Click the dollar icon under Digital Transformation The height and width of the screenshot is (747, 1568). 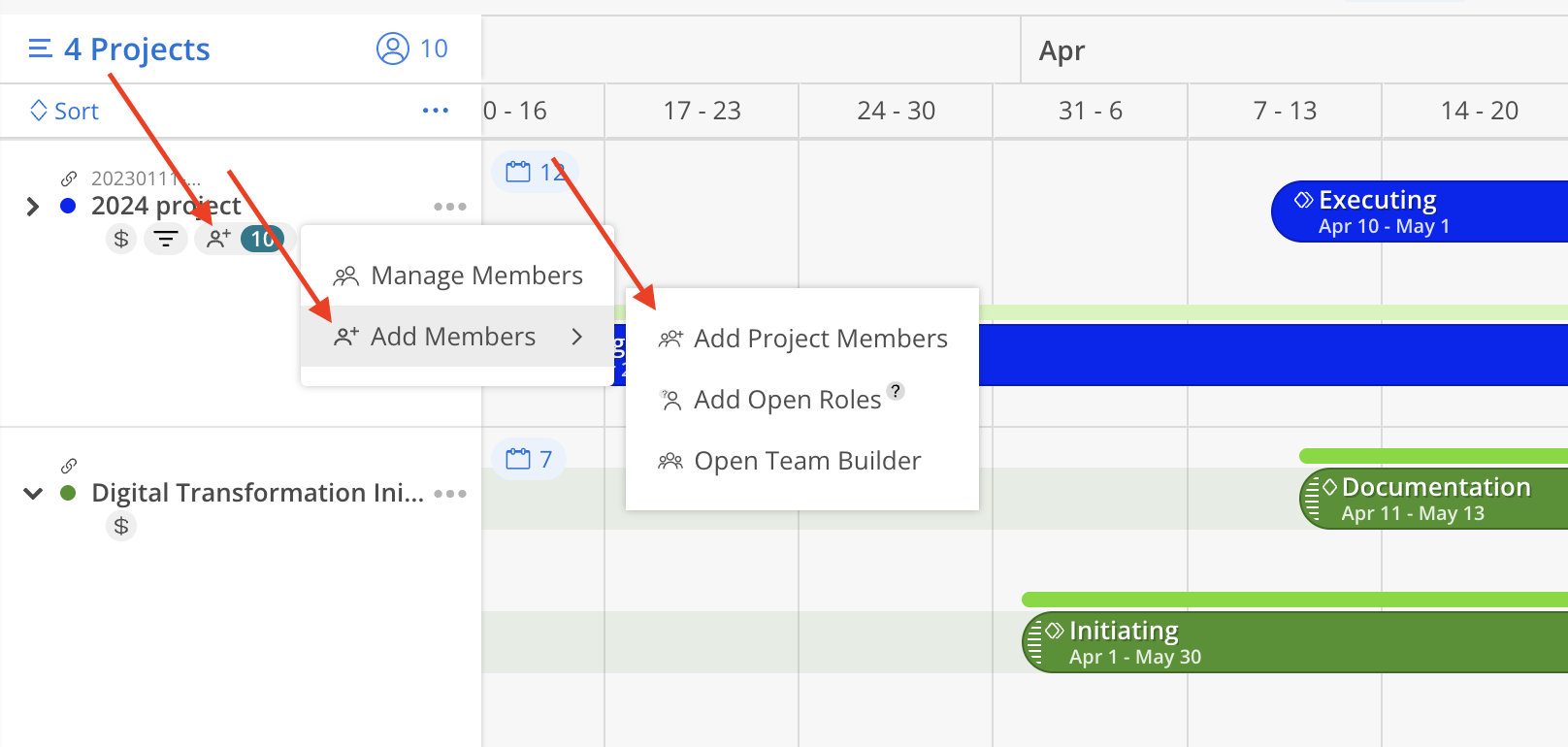coord(121,526)
